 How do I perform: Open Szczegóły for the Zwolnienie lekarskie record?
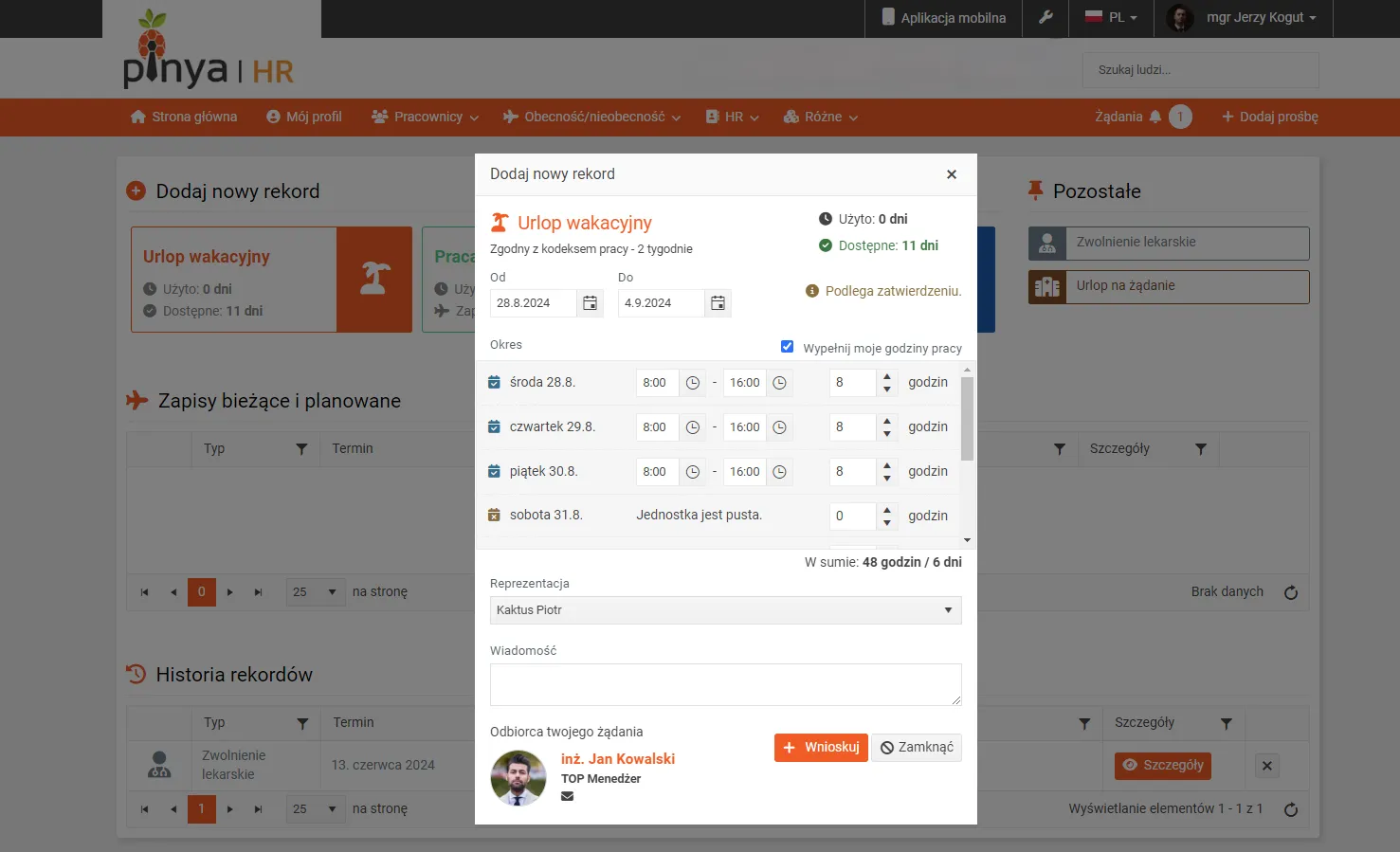pos(1163,766)
